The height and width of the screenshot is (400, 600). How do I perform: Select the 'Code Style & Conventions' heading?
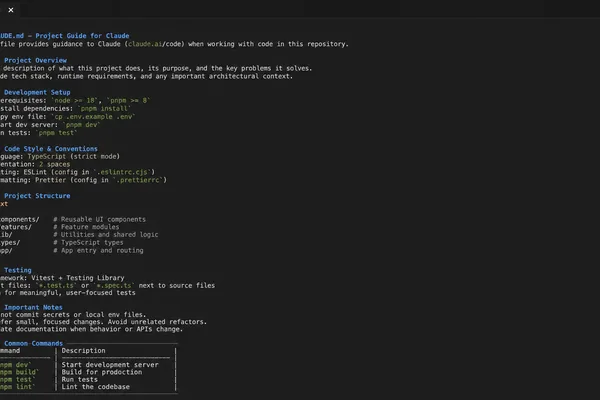tap(51, 149)
